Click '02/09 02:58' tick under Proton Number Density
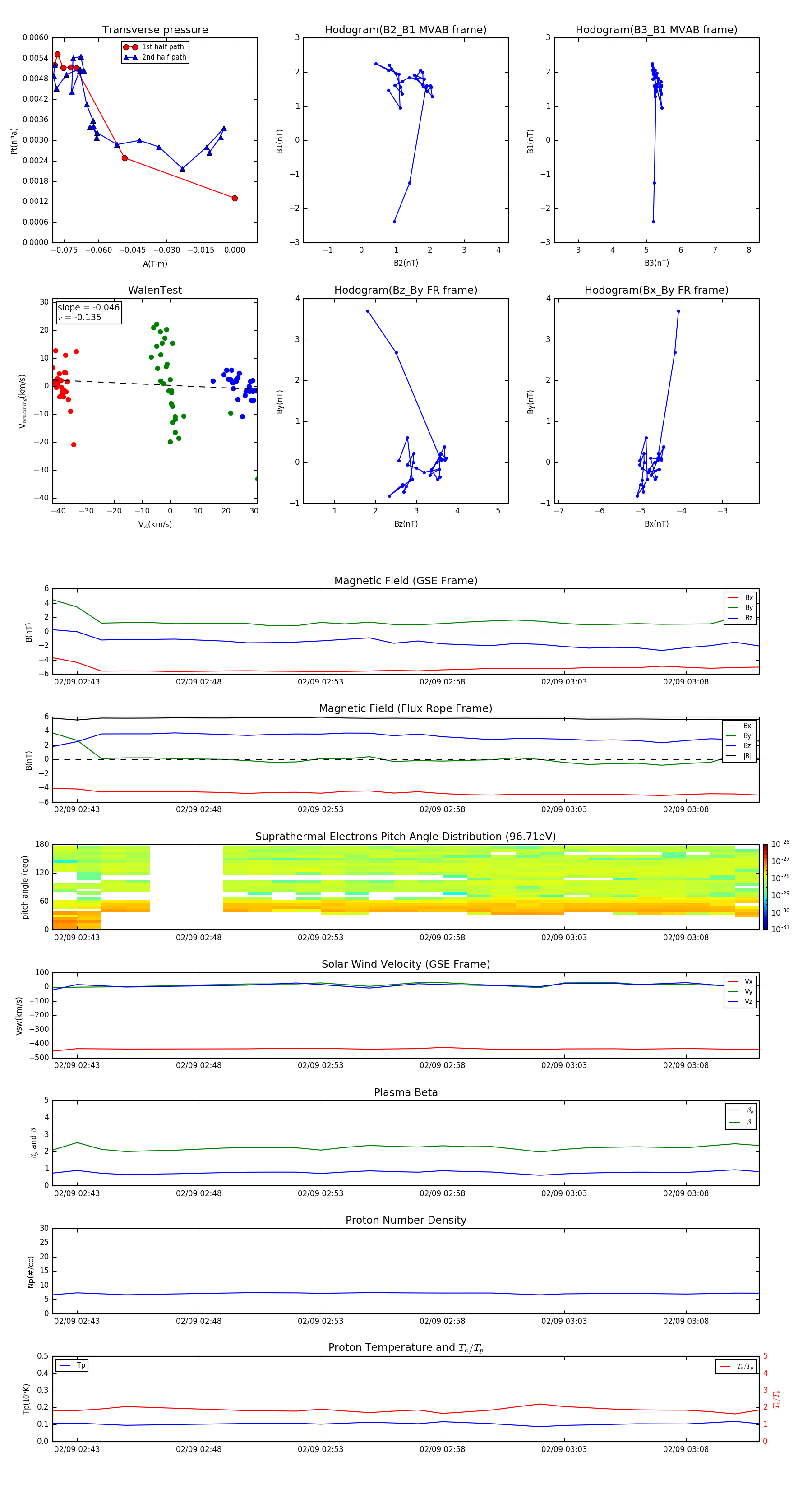812x1489 pixels. point(442,1321)
